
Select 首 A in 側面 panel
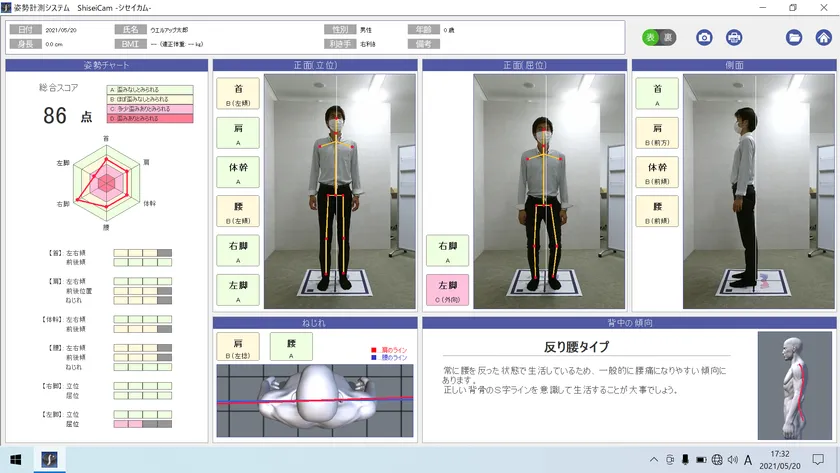tap(657, 94)
